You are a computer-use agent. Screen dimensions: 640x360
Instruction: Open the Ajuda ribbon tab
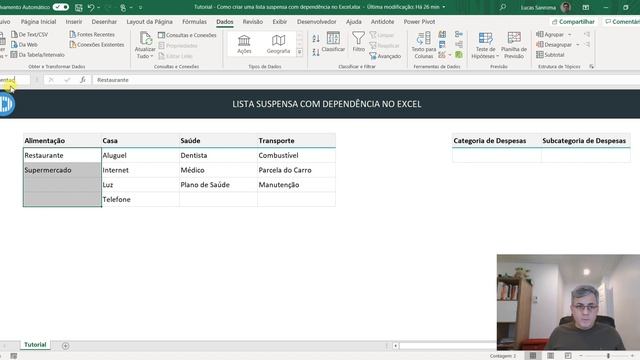pyautogui.click(x=353, y=22)
